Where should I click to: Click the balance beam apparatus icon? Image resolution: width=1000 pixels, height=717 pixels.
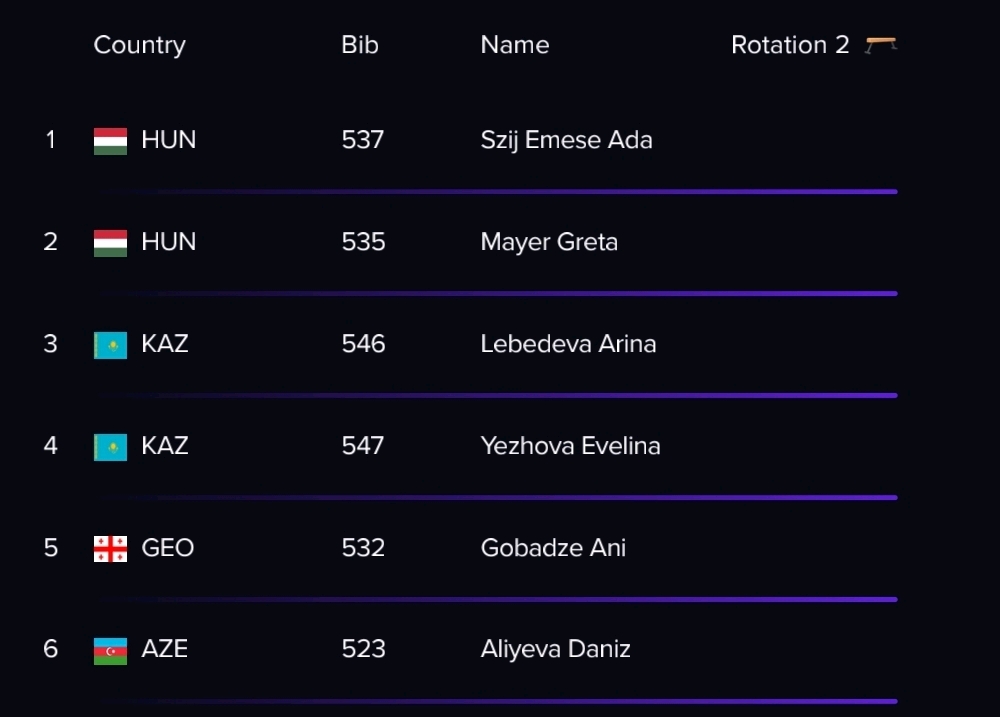[x=881, y=45]
